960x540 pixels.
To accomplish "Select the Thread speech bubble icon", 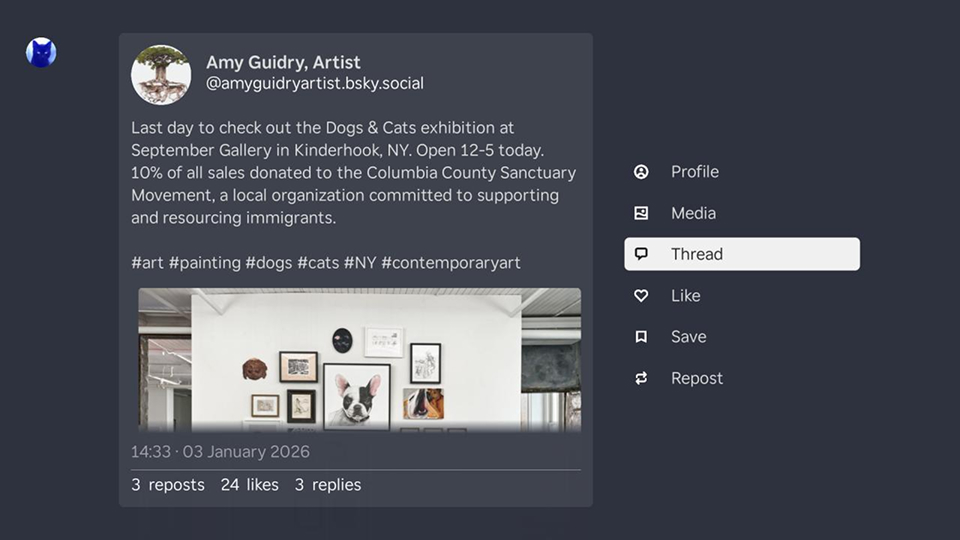I will click(641, 254).
